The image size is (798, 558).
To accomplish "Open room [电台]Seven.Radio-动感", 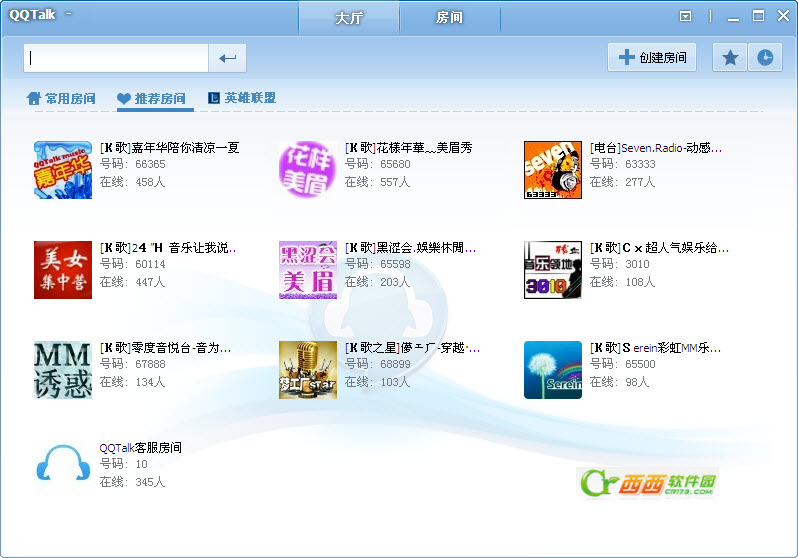I will coord(656,148).
